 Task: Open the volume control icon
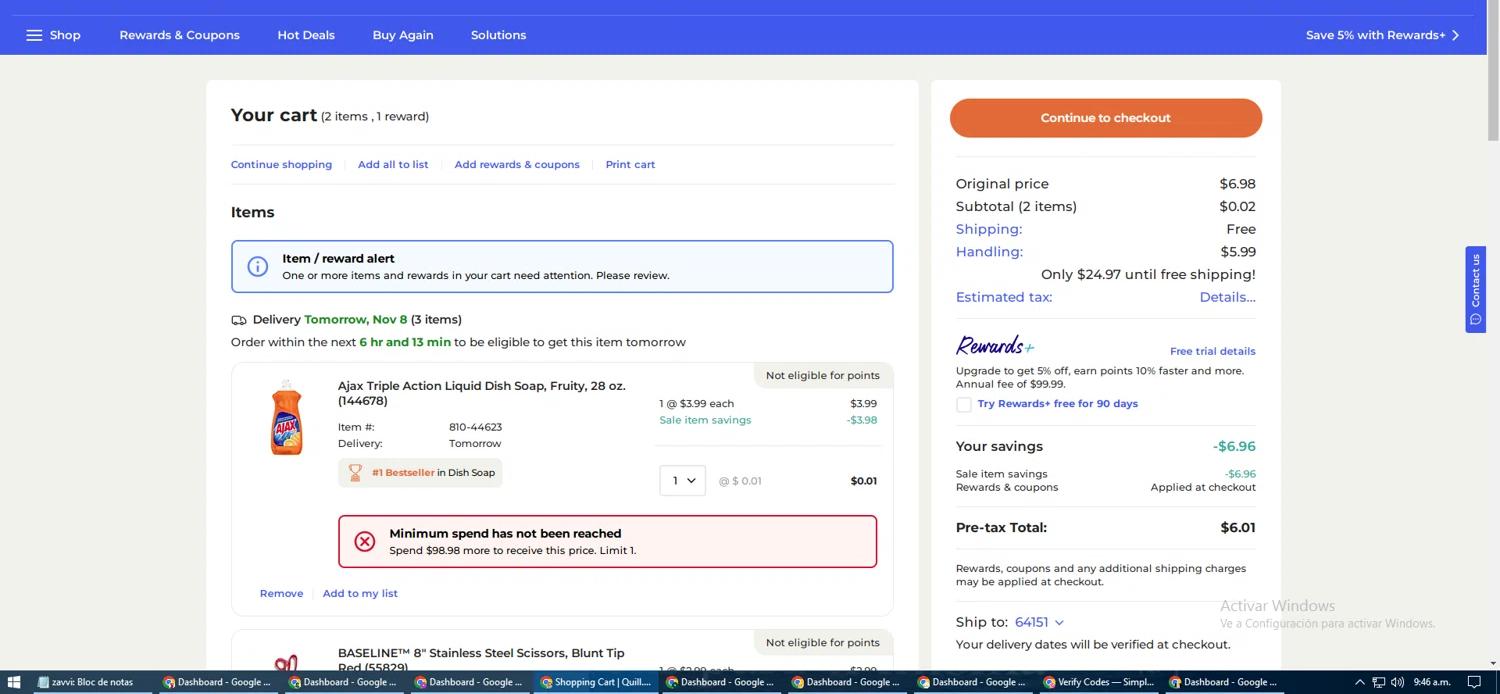(x=1397, y=682)
